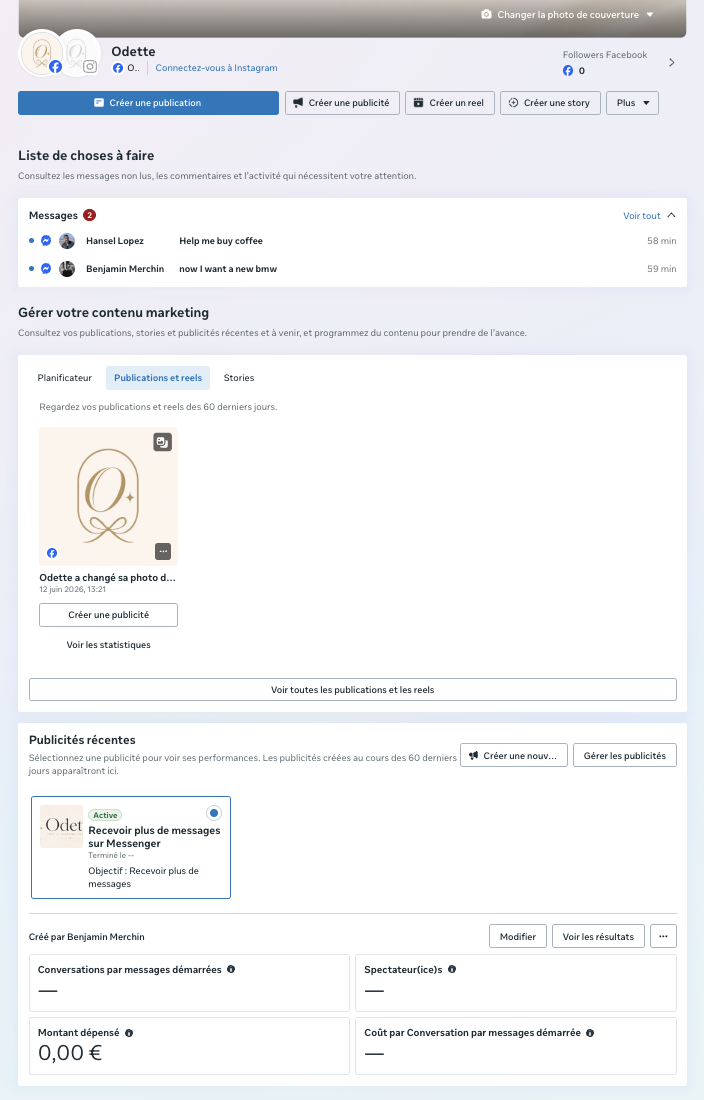Click the 58 min timestamp
704x1100 pixels.
click(661, 241)
